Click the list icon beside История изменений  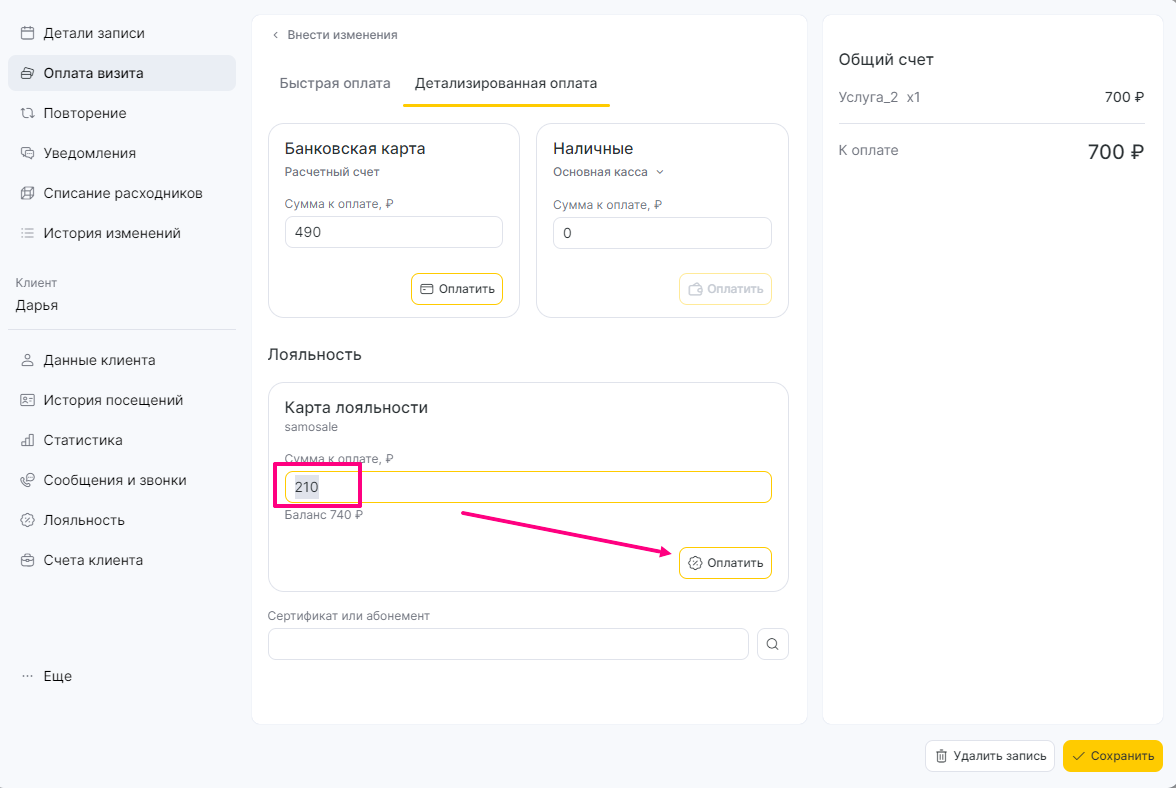click(28, 233)
